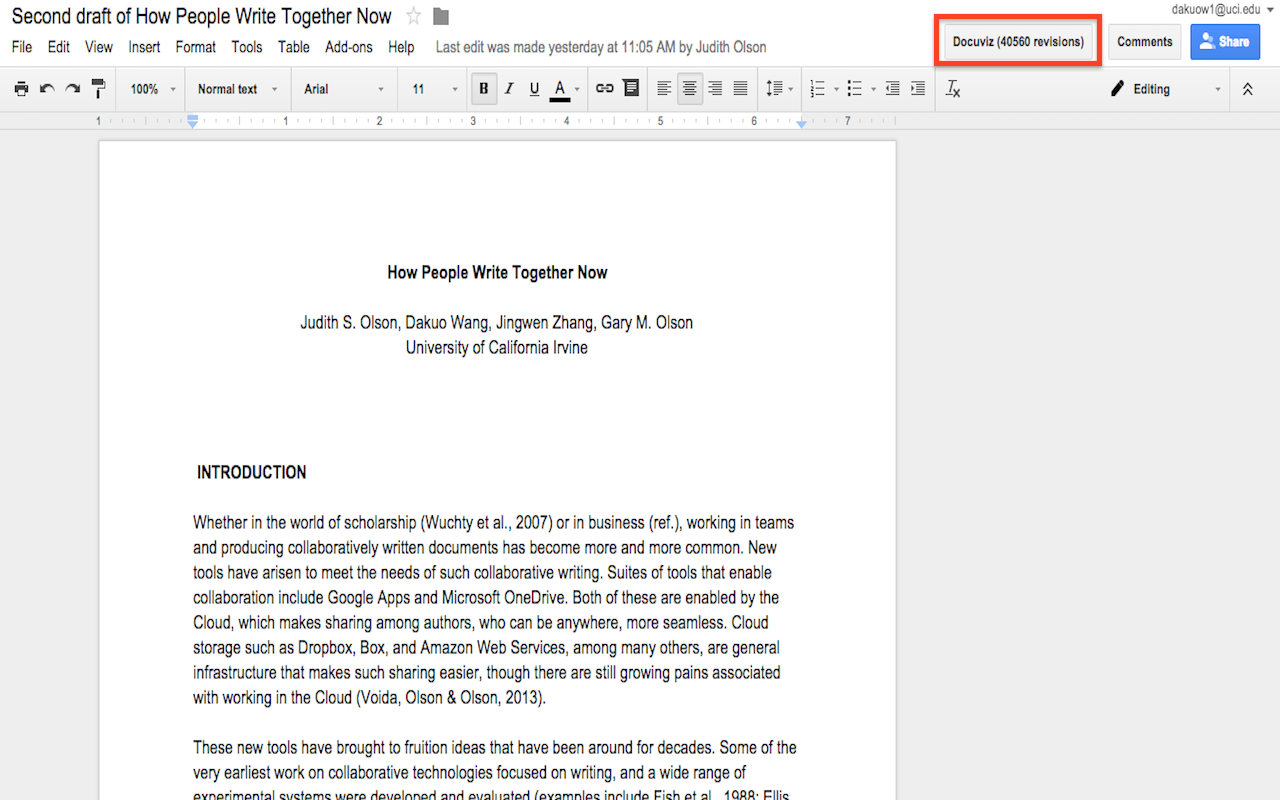Click the Docuviz revisions button
The image size is (1280, 800).
[1018, 42]
